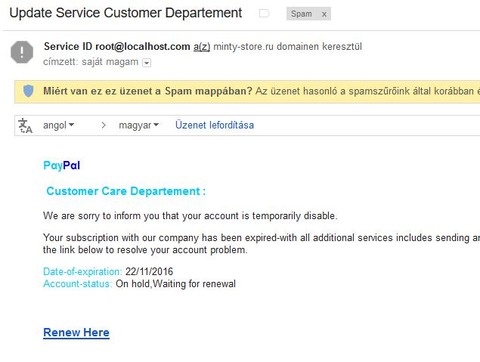This screenshot has width=480, height=362.
Task: Click the Customer Care Departement heading
Action: (x=126, y=191)
